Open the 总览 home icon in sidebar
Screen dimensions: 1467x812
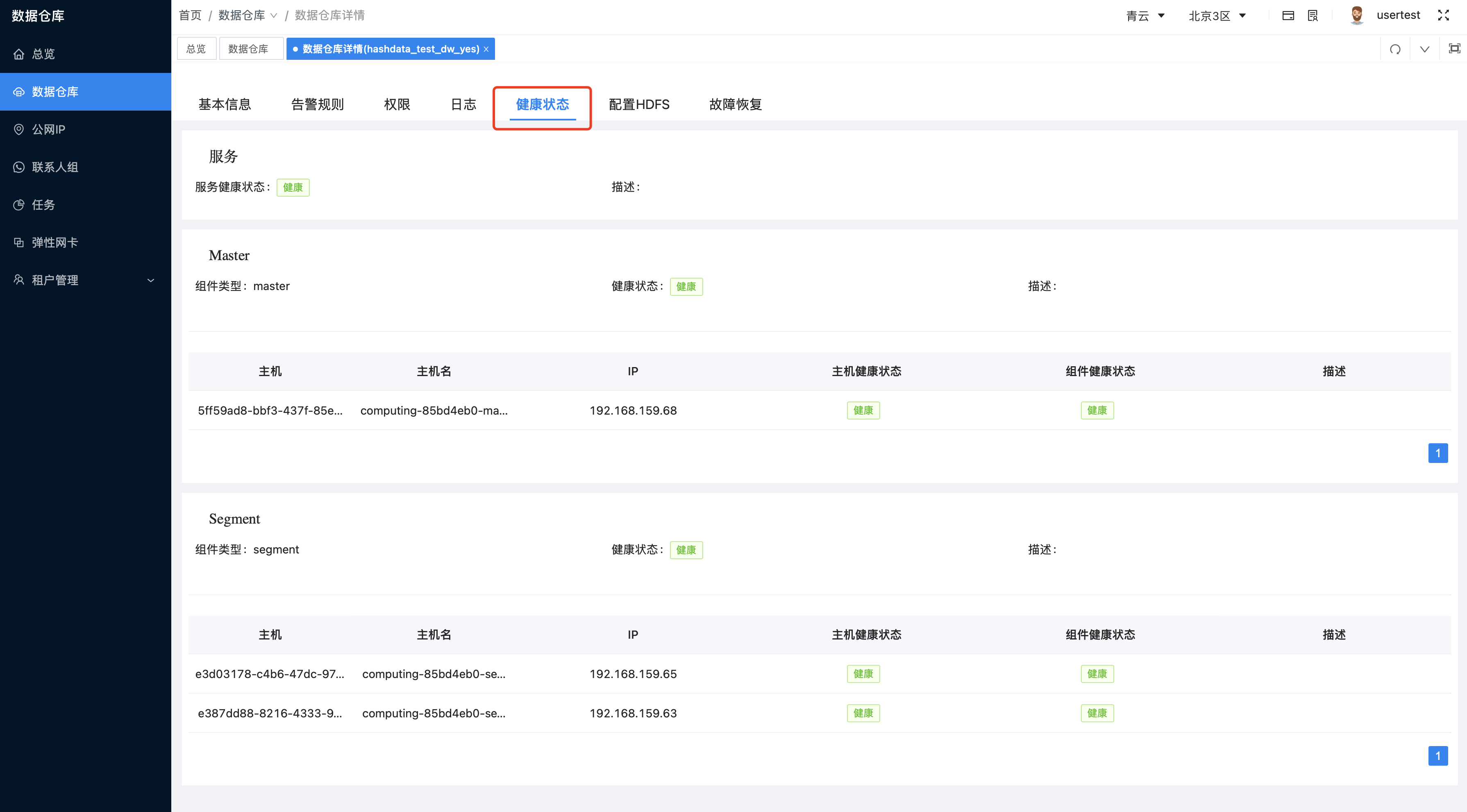click(x=19, y=54)
